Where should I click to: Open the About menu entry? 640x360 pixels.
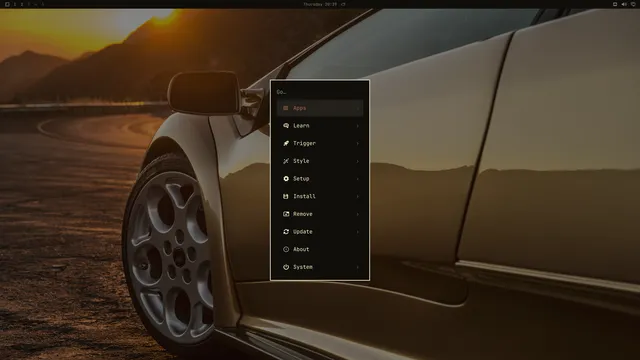pos(320,249)
